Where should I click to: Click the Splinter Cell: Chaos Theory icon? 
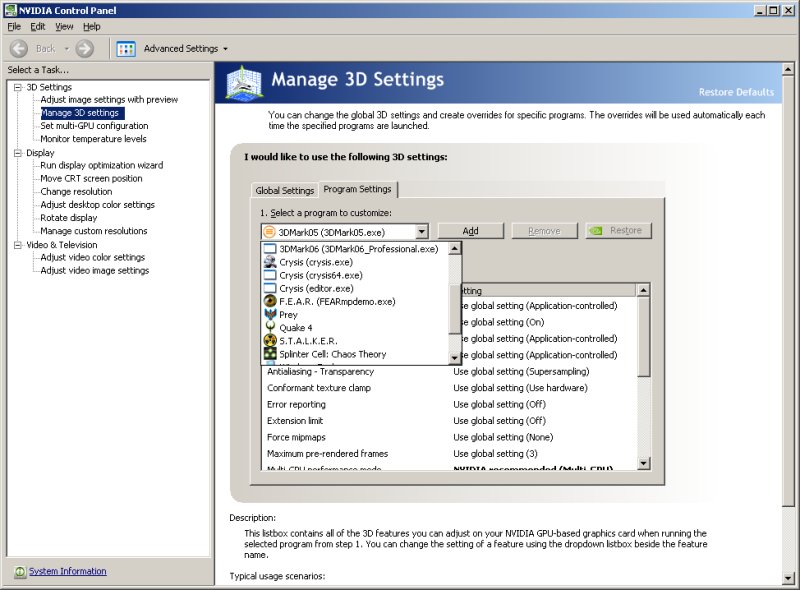click(x=270, y=354)
